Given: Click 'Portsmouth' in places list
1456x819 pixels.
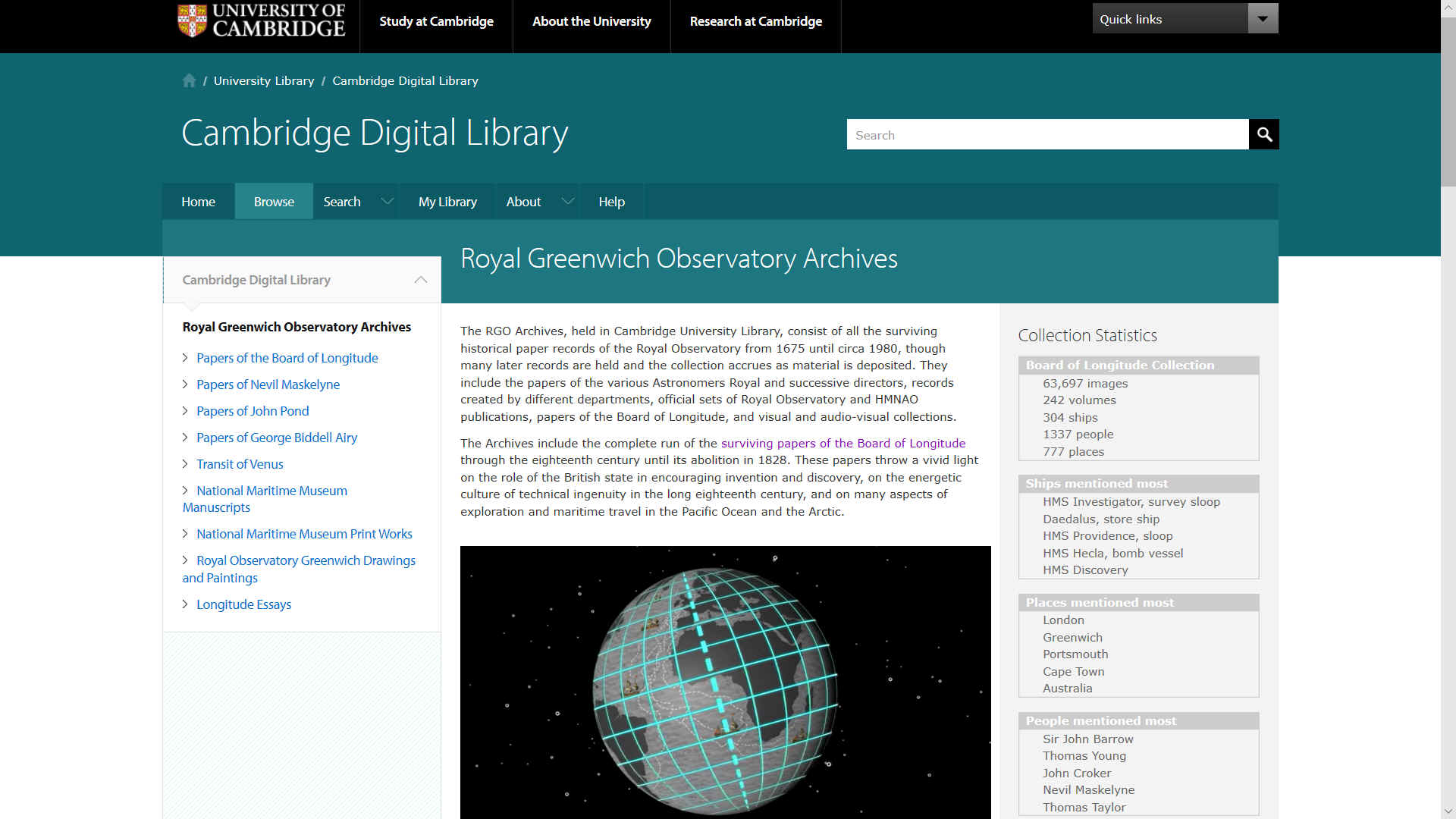Looking at the screenshot, I should pos(1075,654).
